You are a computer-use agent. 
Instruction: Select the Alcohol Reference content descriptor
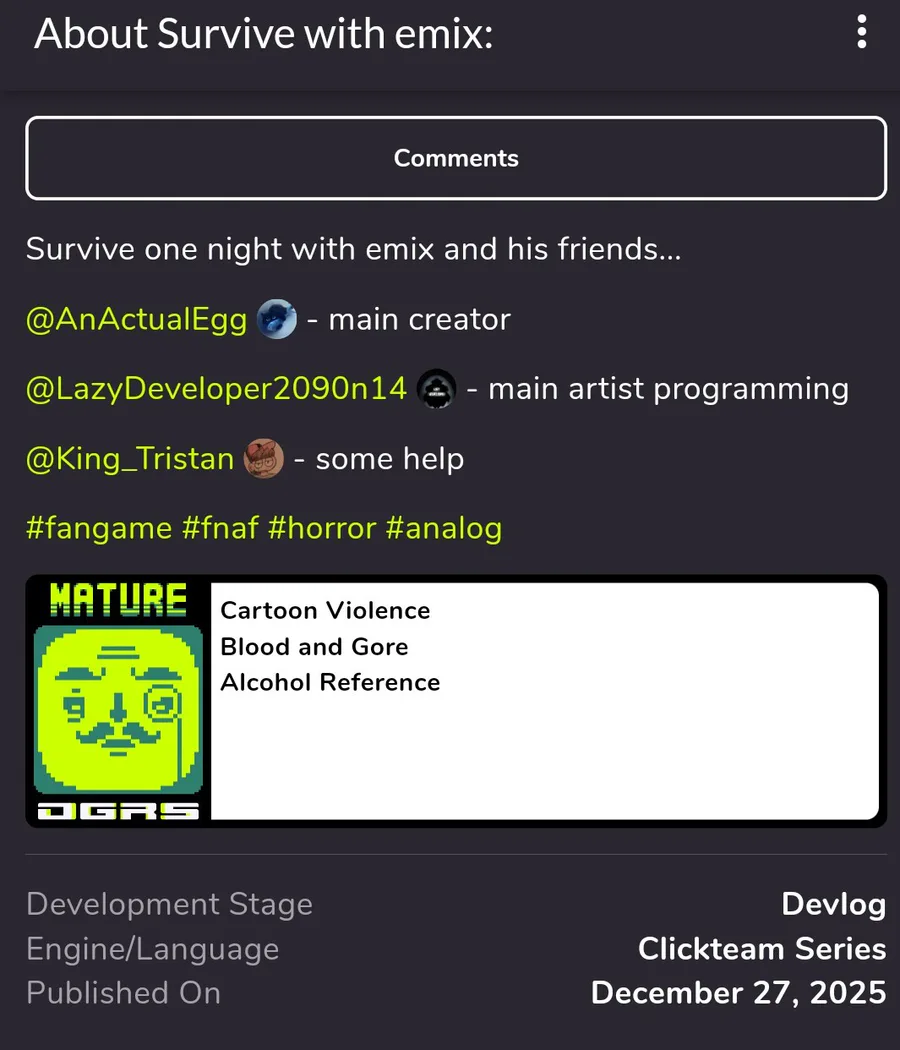click(x=330, y=682)
